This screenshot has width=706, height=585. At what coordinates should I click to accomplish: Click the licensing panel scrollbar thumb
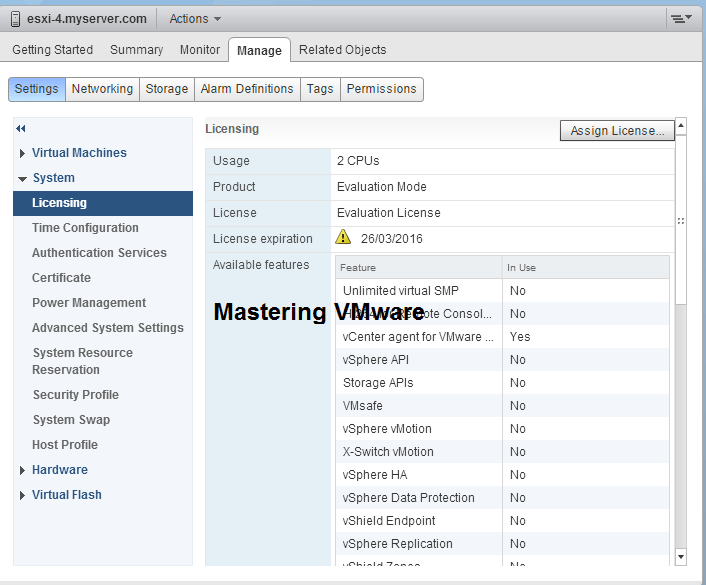coord(681,220)
